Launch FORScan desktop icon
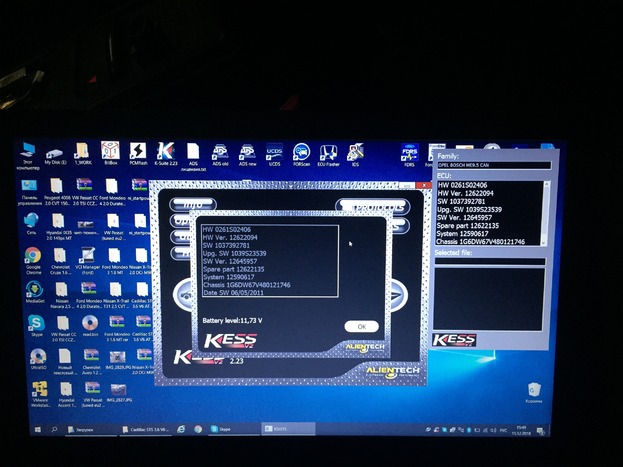This screenshot has width=623, height=467. pyautogui.click(x=301, y=152)
